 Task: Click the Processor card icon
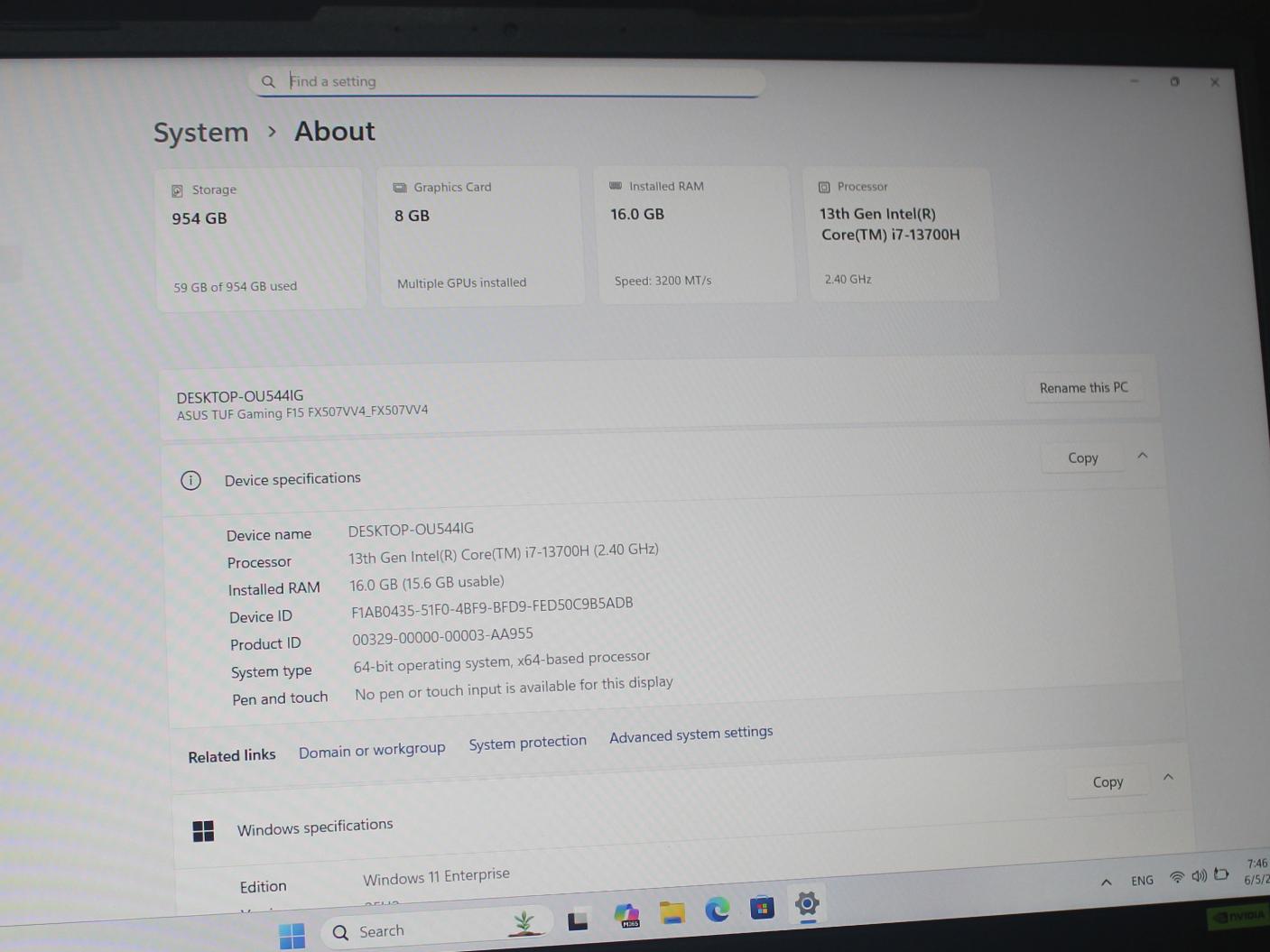(x=824, y=187)
